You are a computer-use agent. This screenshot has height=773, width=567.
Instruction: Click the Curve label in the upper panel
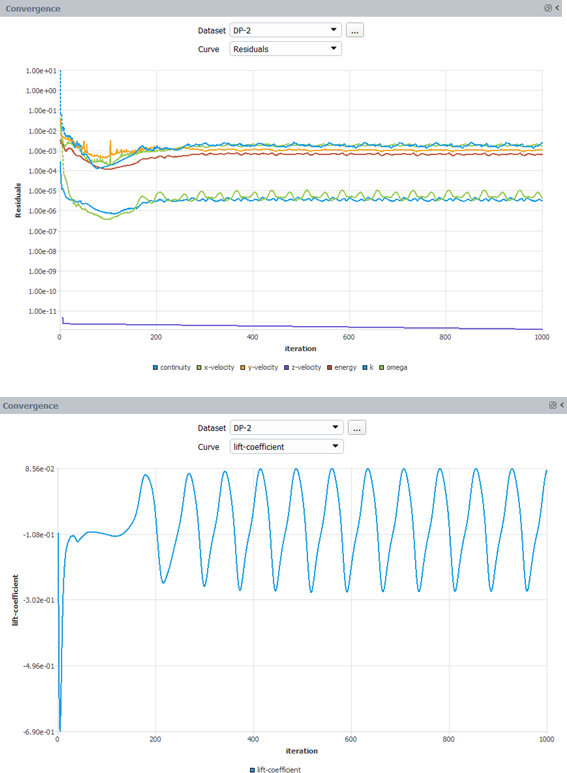coord(209,49)
